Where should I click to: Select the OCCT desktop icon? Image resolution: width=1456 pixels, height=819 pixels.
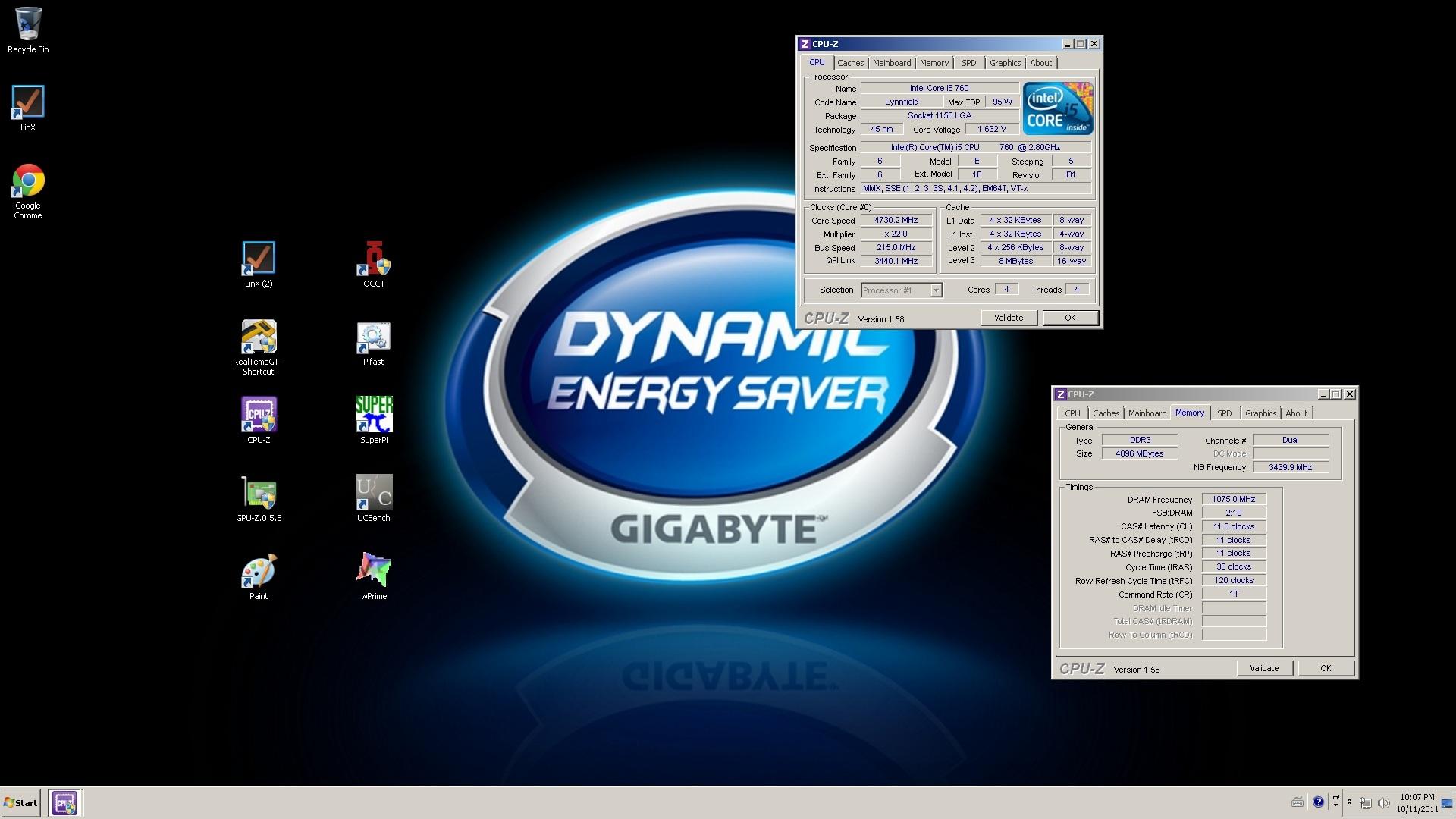(x=374, y=265)
